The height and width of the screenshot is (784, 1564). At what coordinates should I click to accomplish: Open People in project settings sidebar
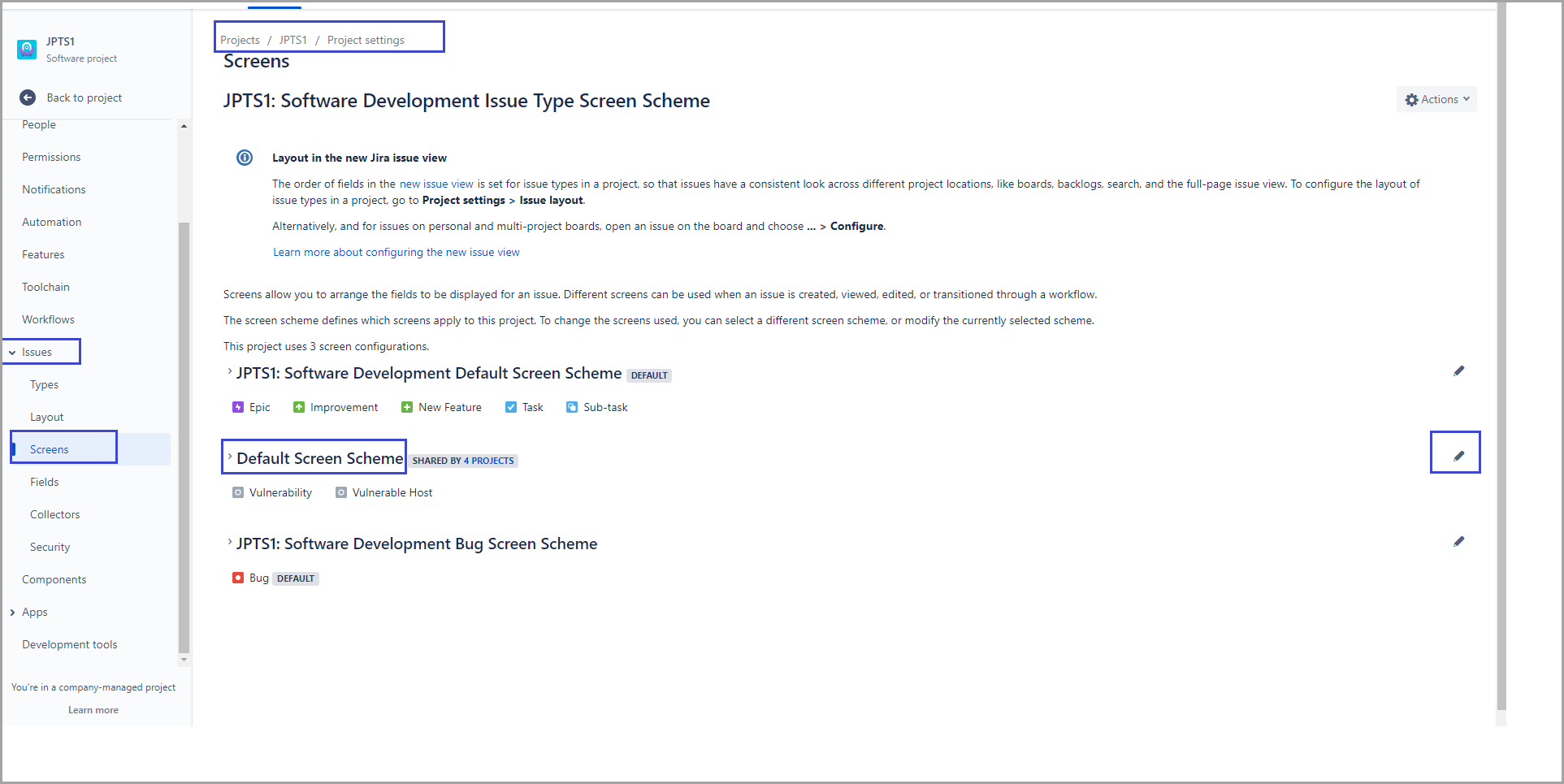click(39, 124)
